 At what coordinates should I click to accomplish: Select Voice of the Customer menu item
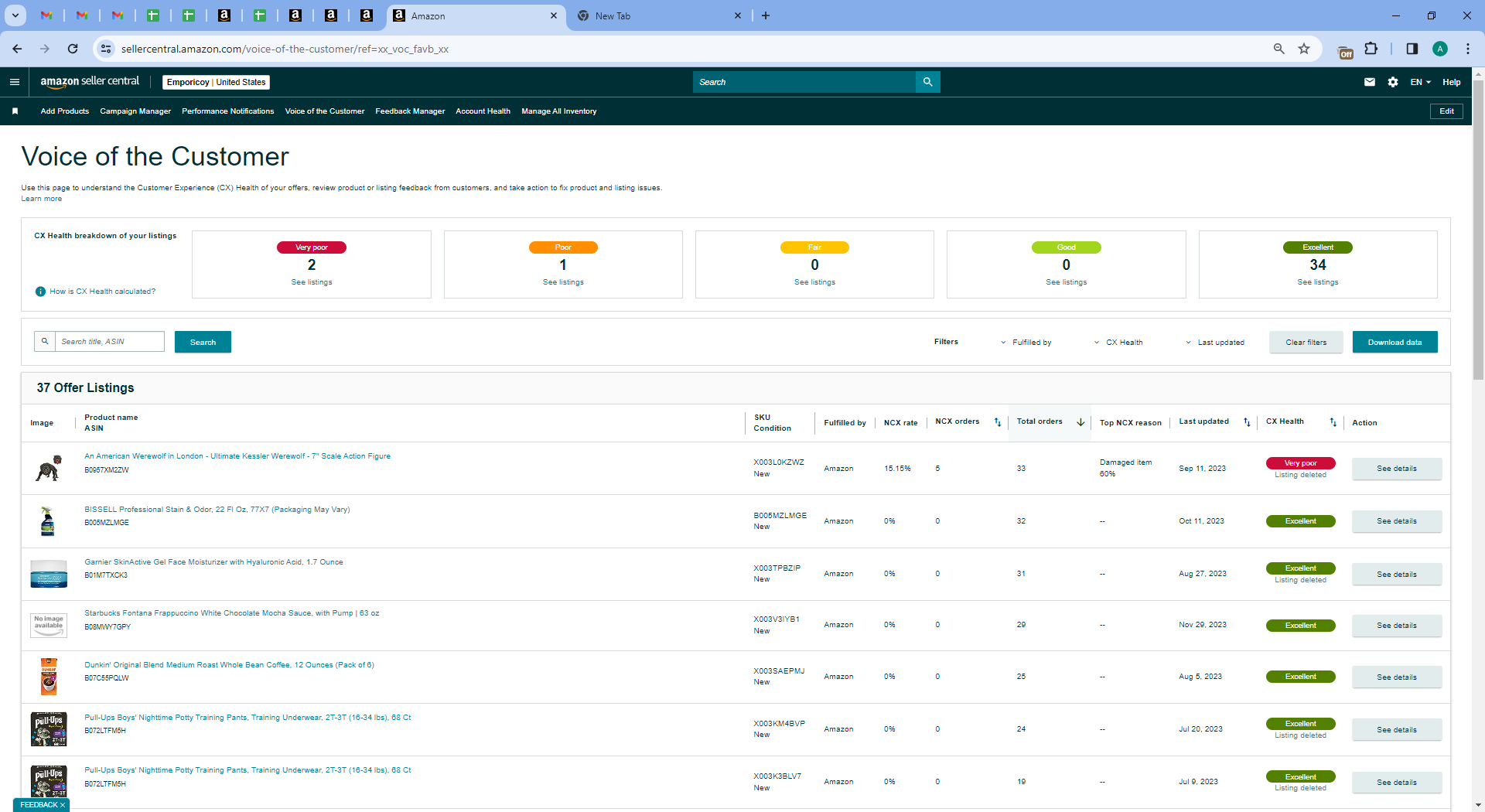coord(325,111)
